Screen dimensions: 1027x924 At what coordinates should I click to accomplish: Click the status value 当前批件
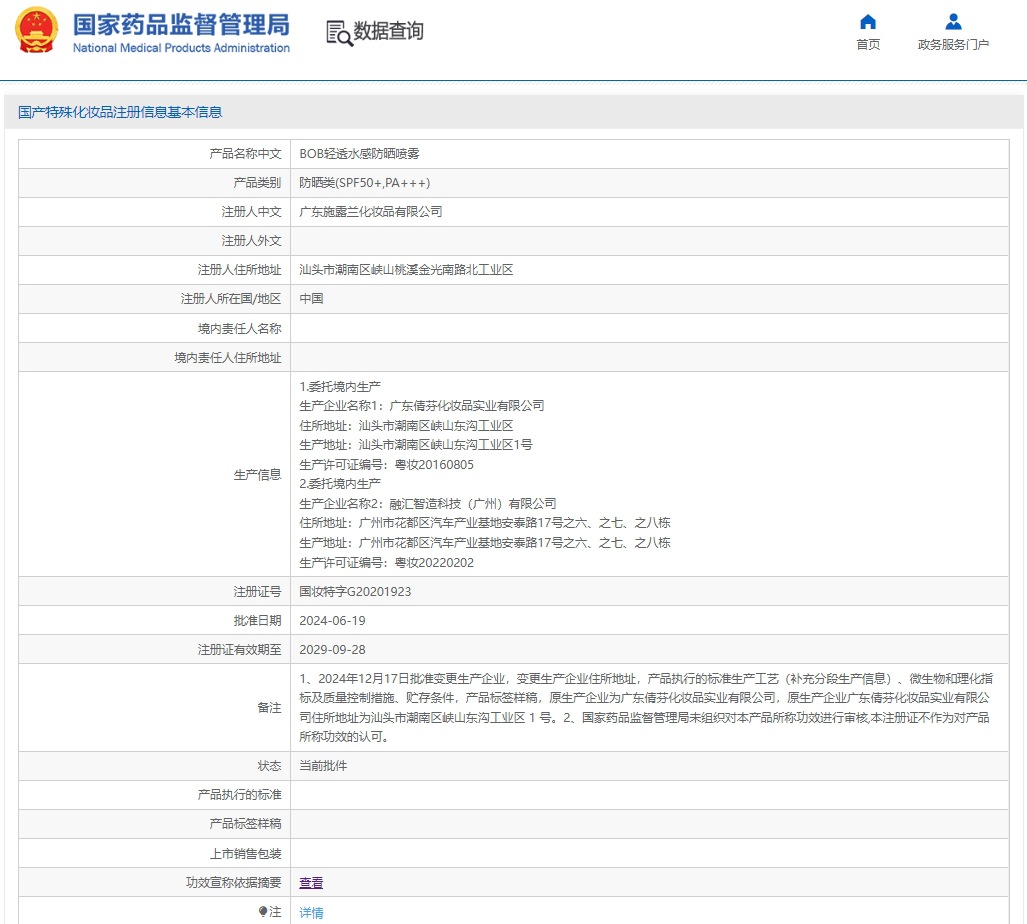point(323,766)
